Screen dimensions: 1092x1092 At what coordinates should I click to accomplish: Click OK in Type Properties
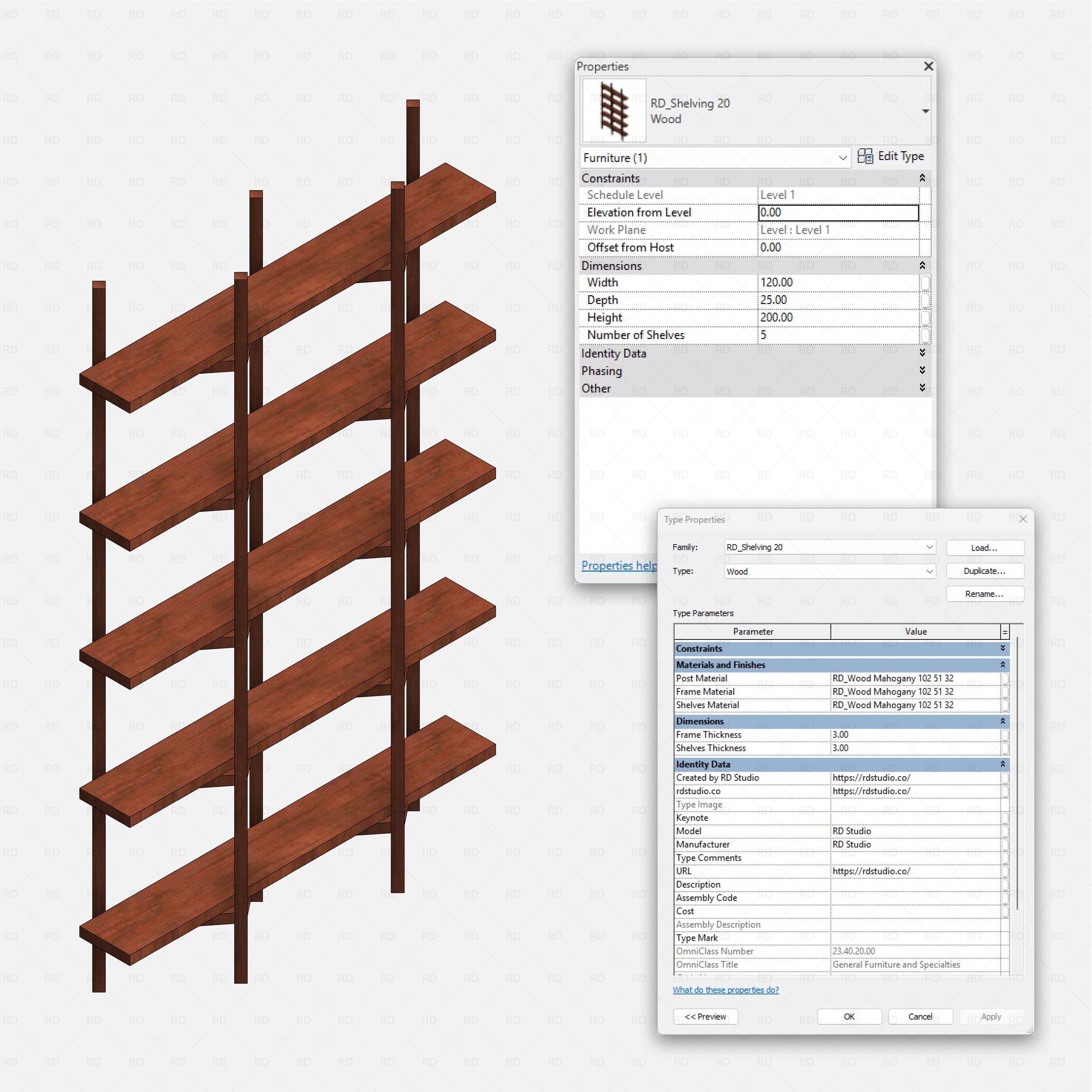click(849, 1016)
